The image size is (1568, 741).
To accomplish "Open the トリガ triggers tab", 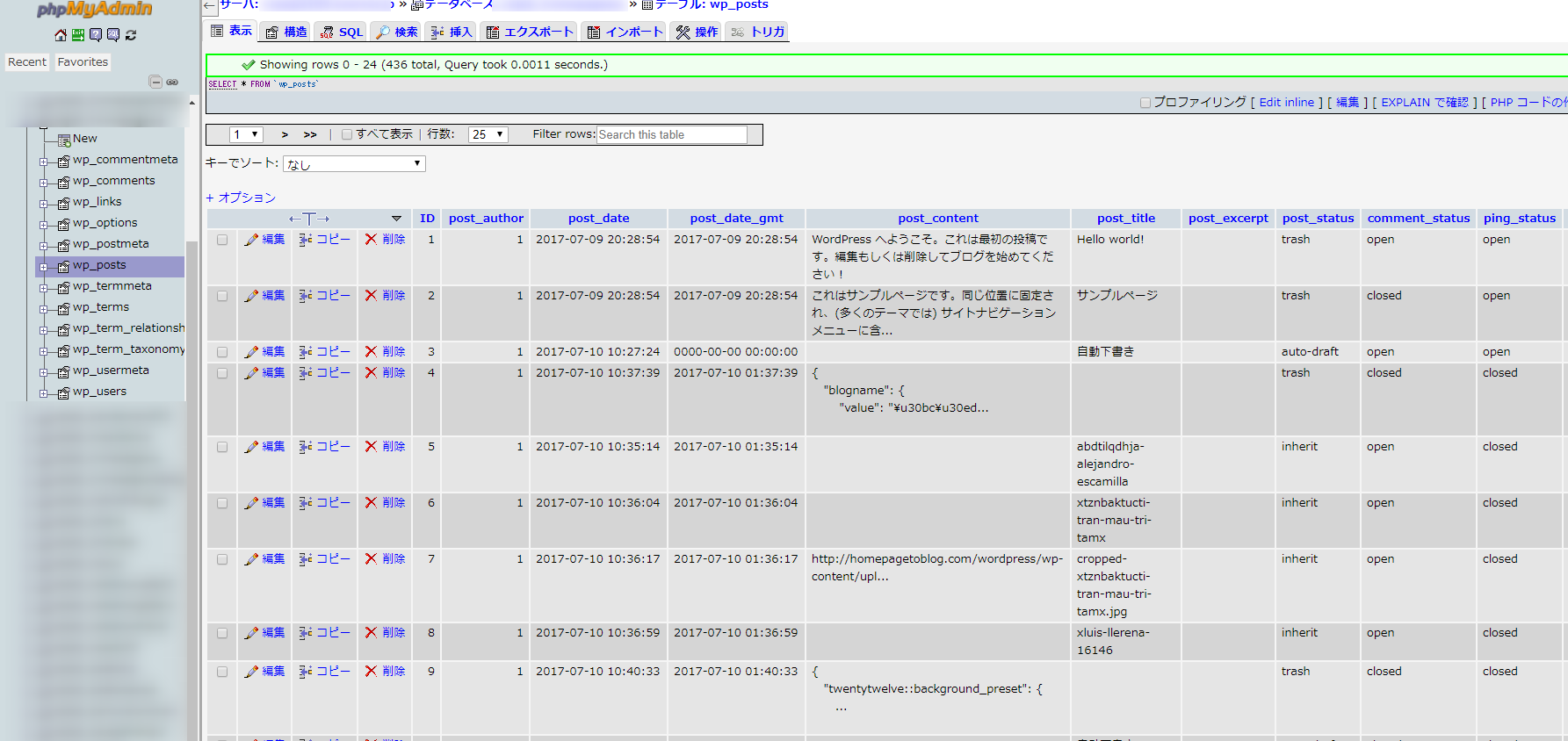I will 757,32.
